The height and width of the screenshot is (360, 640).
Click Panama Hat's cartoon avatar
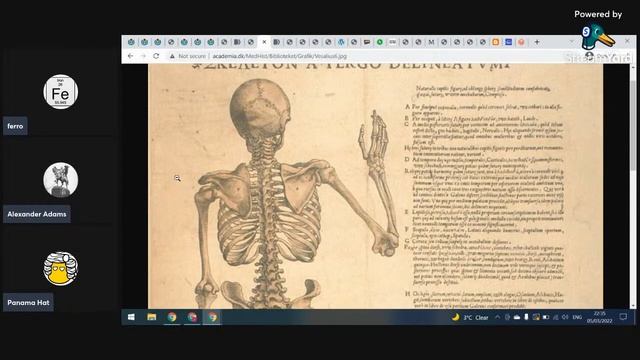tap(60, 269)
